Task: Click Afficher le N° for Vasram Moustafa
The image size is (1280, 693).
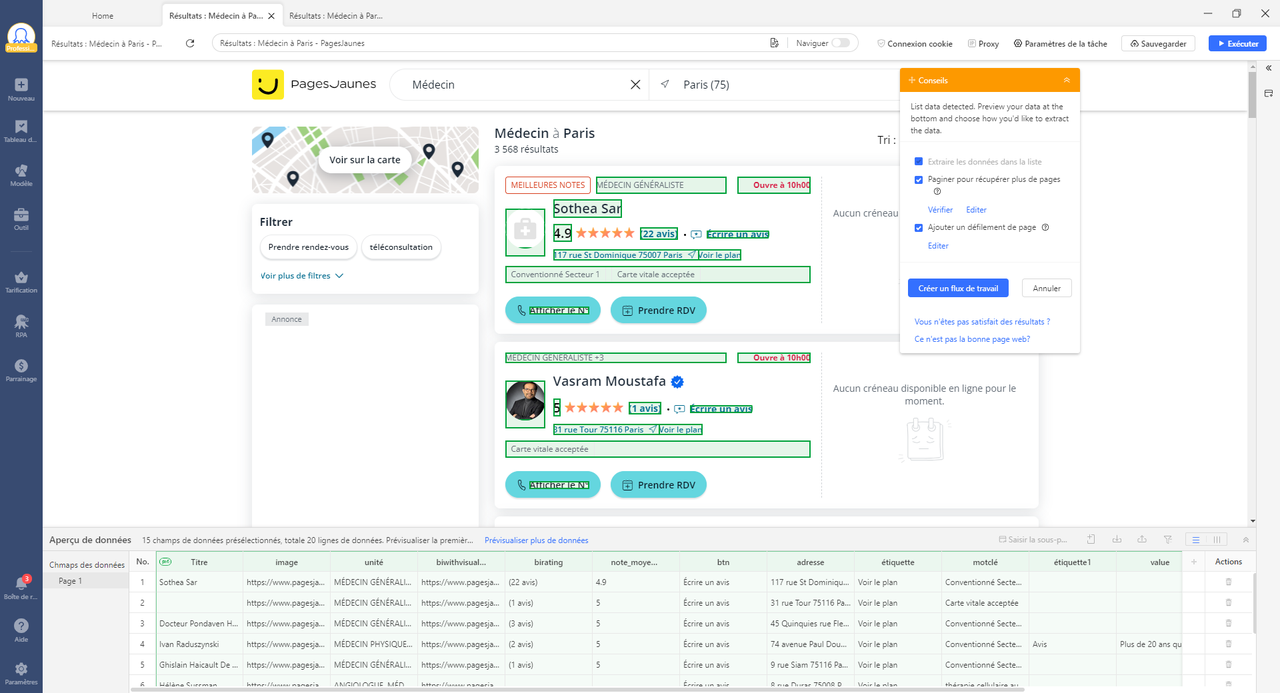Action: click(x=553, y=485)
